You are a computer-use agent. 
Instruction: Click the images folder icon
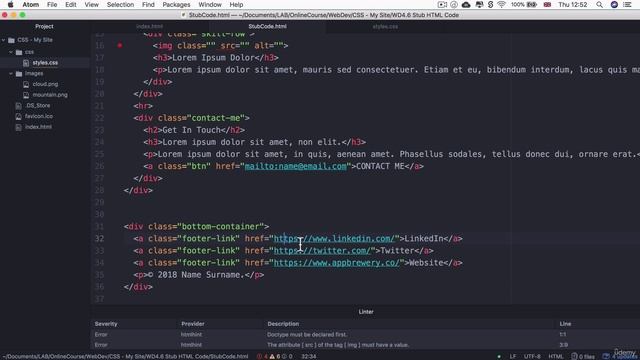click(19, 73)
